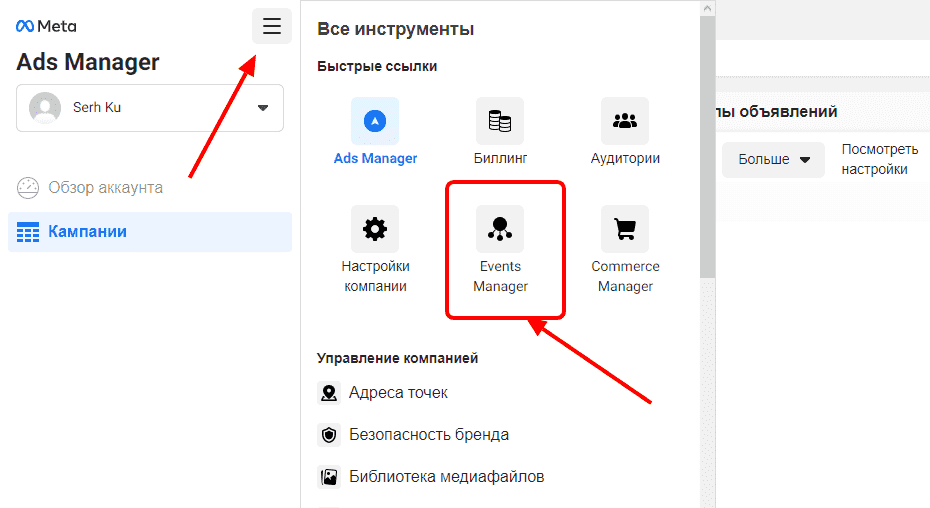Viewport: 930px width, 508px height.
Task: Open Аудитории people icon
Action: [625, 121]
